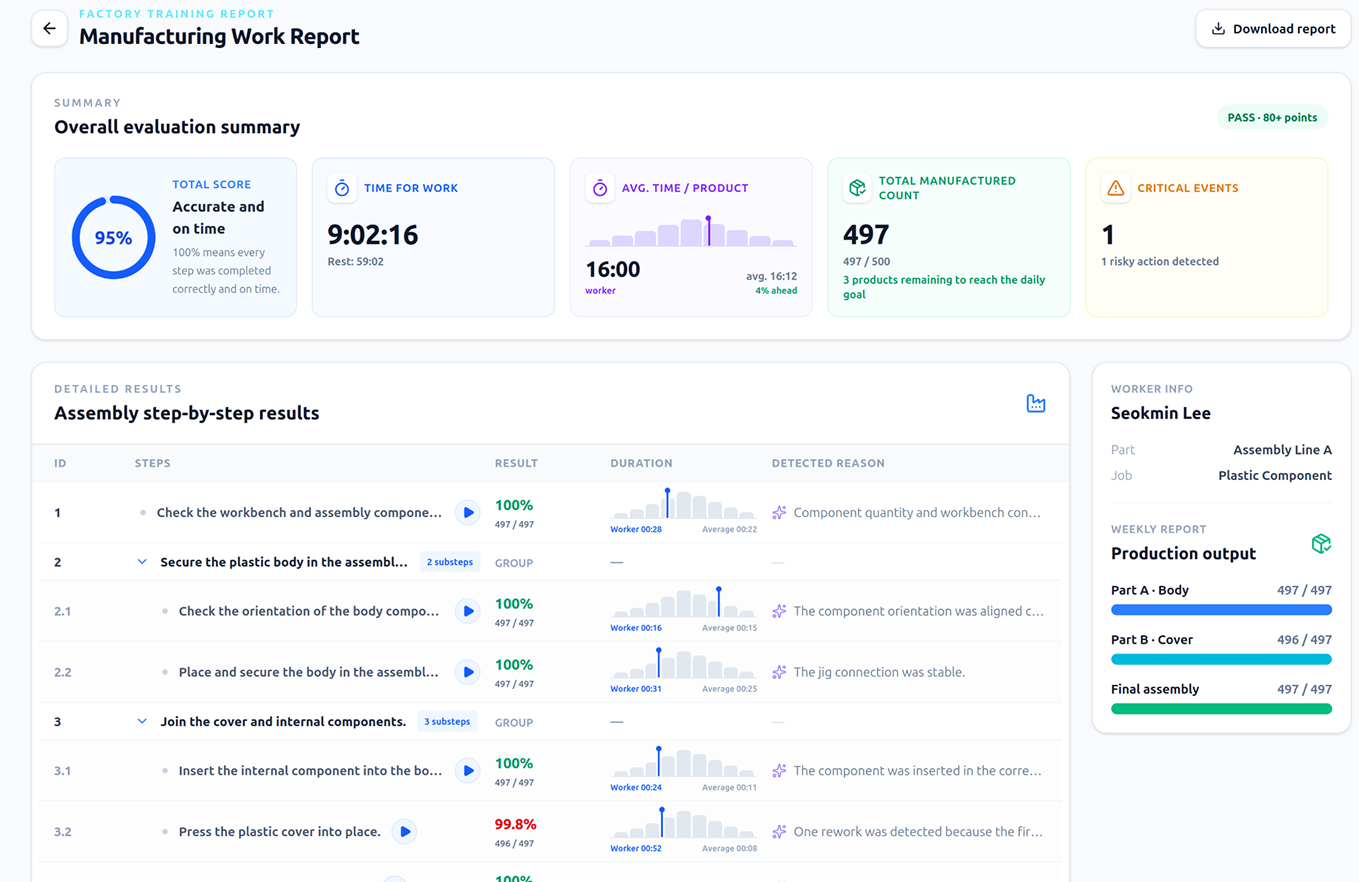
Task: Click the 'Assembly Line A' part value
Action: click(1282, 450)
